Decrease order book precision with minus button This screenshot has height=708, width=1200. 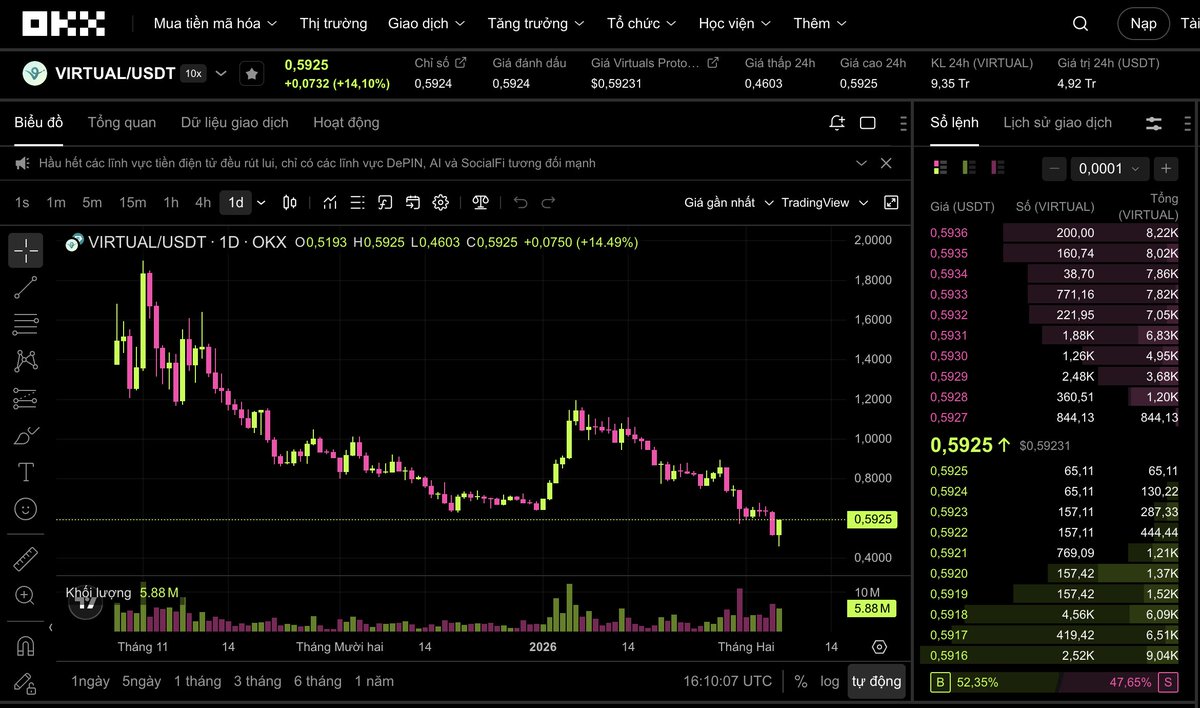(1054, 169)
